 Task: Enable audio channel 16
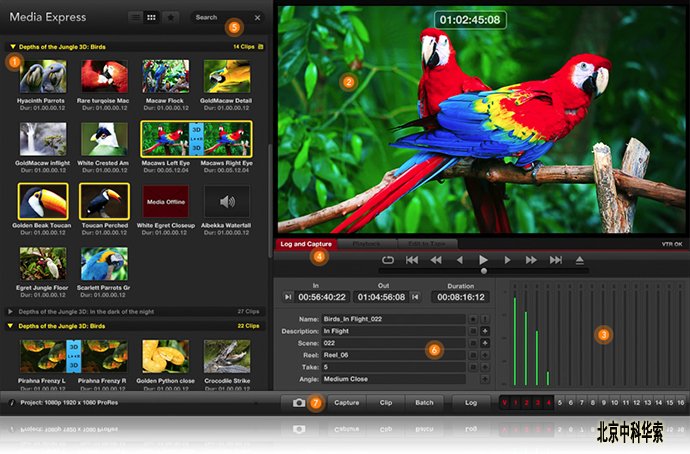click(680, 403)
